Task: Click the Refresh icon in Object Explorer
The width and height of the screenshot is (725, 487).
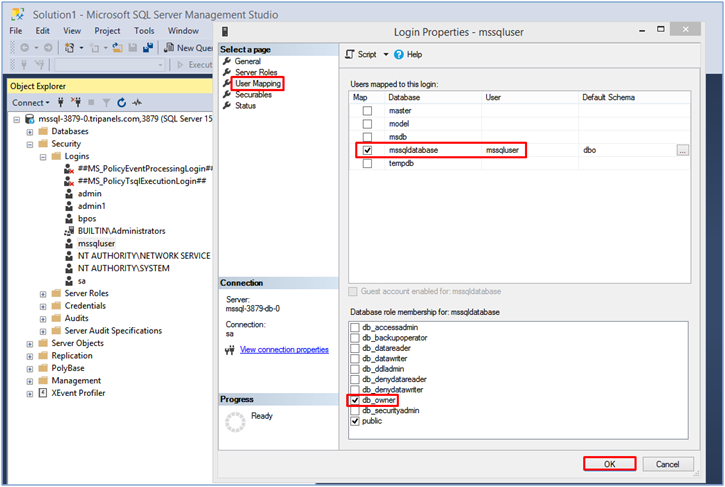Action: 121,102
